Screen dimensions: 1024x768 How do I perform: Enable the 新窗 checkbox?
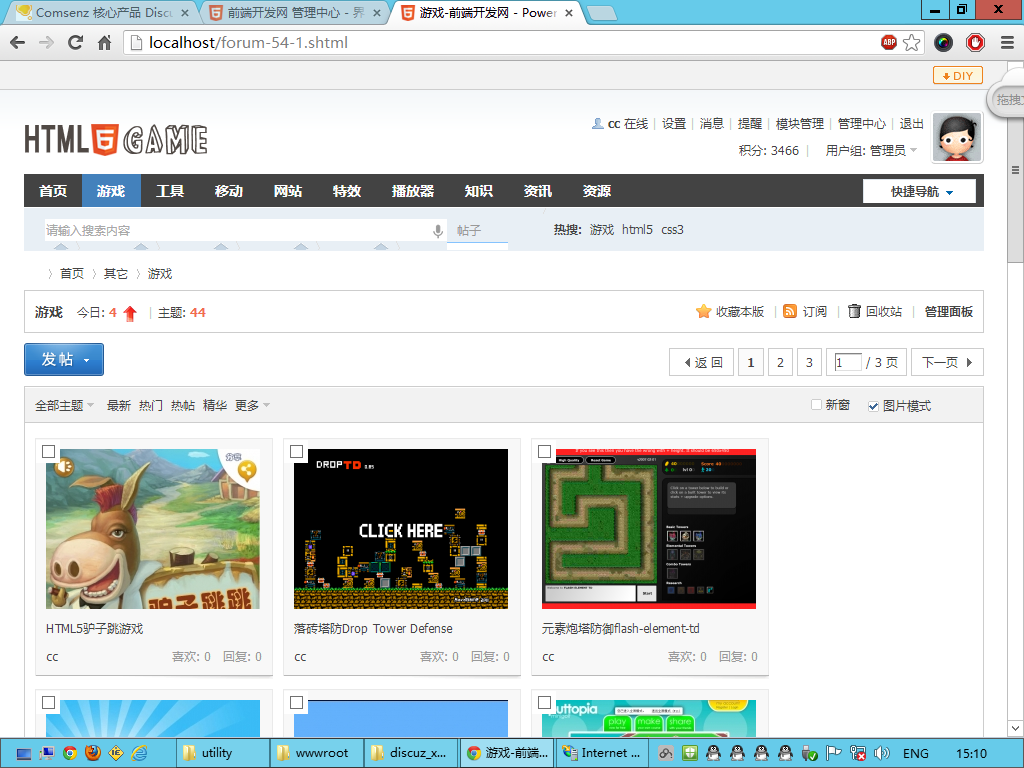816,405
